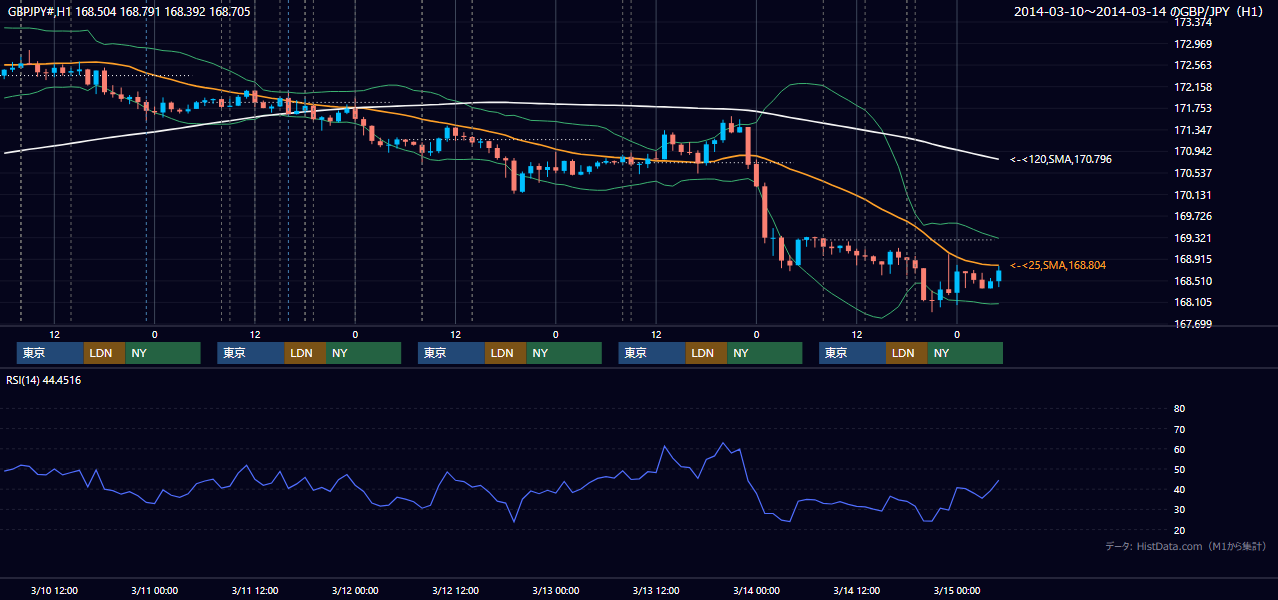This screenshot has width=1278, height=600.
Task: Click the 3/11 12:00 date label
Action: [x=255, y=590]
